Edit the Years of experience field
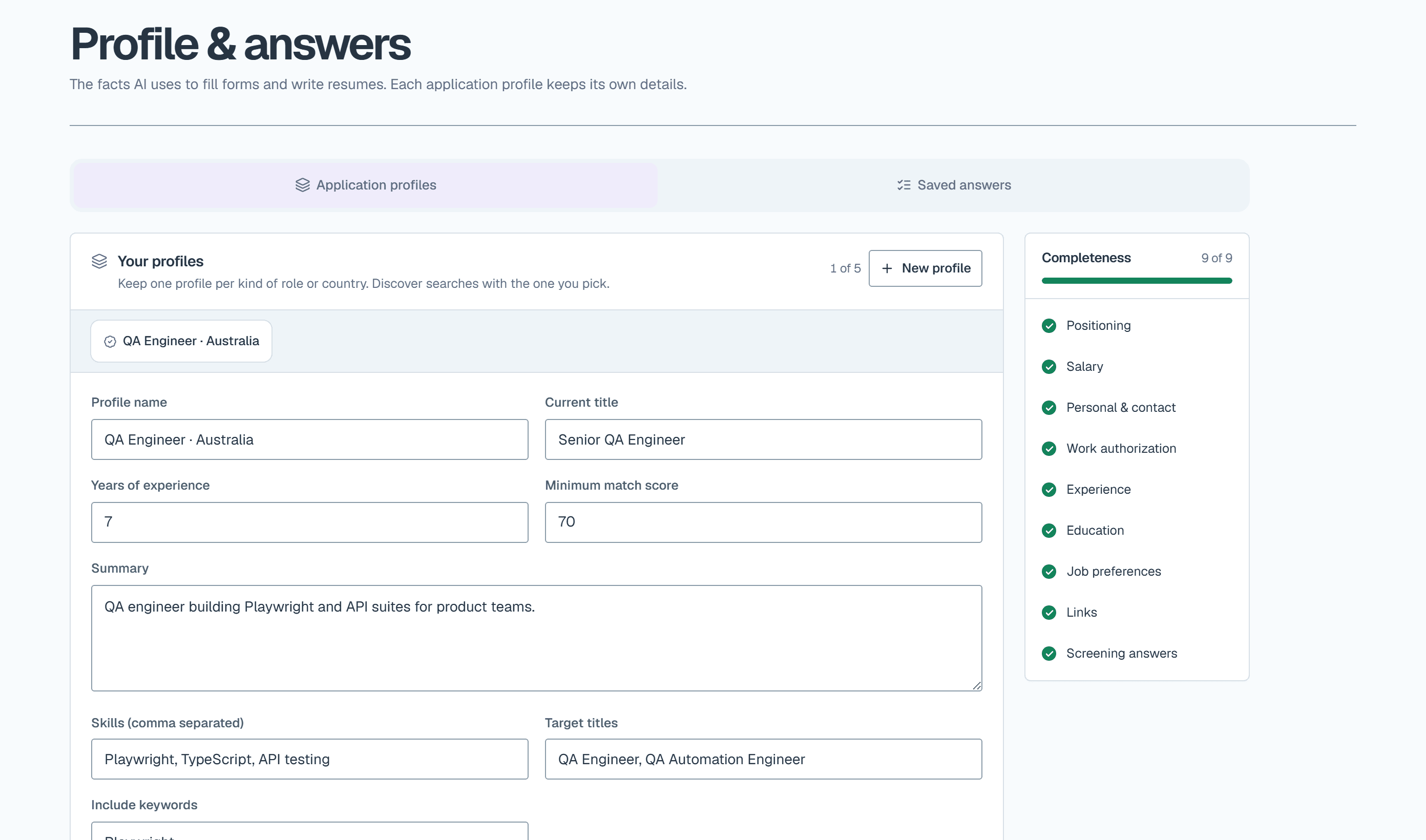1426x840 pixels. click(309, 522)
